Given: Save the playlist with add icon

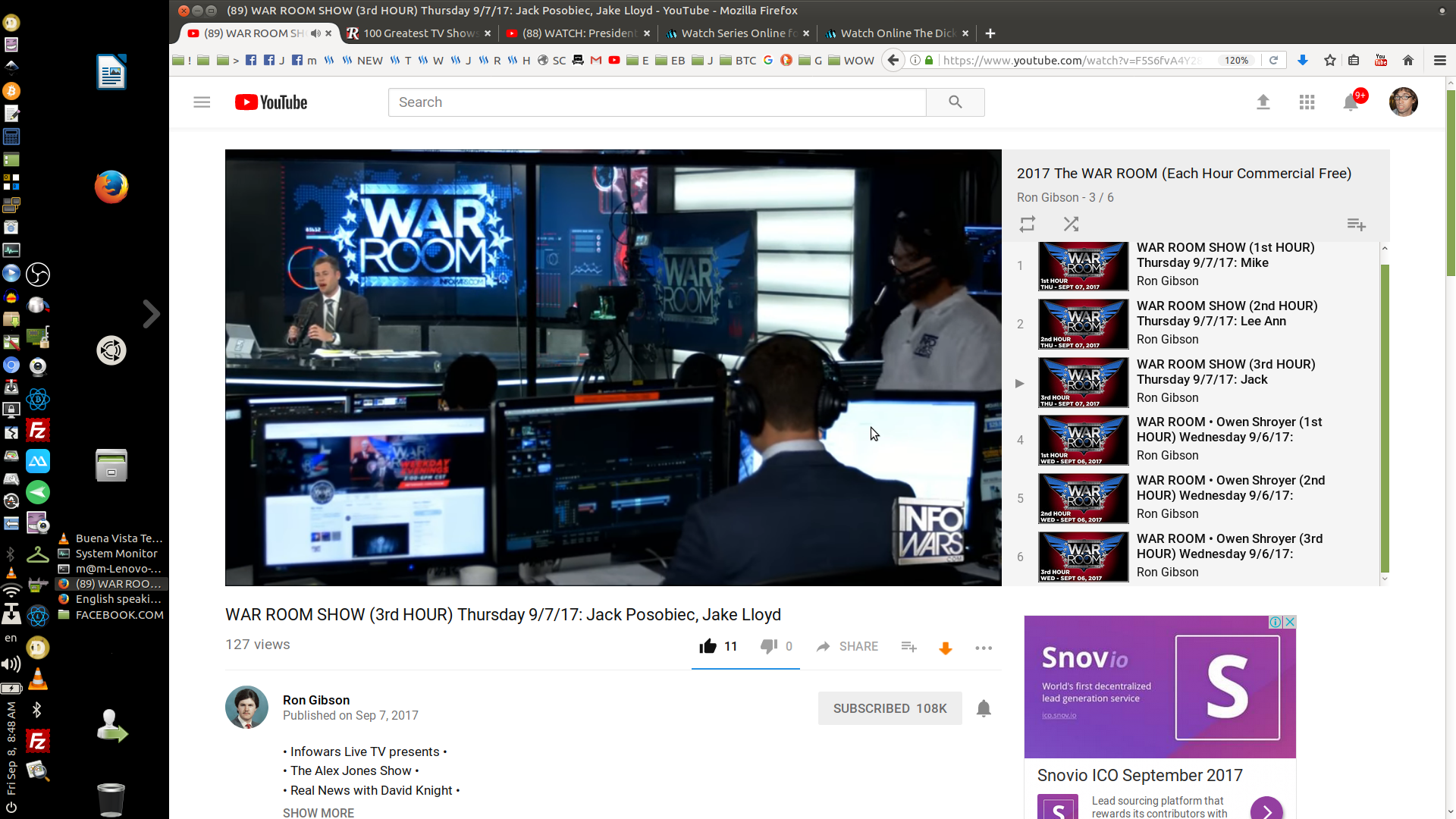Looking at the screenshot, I should [1356, 224].
